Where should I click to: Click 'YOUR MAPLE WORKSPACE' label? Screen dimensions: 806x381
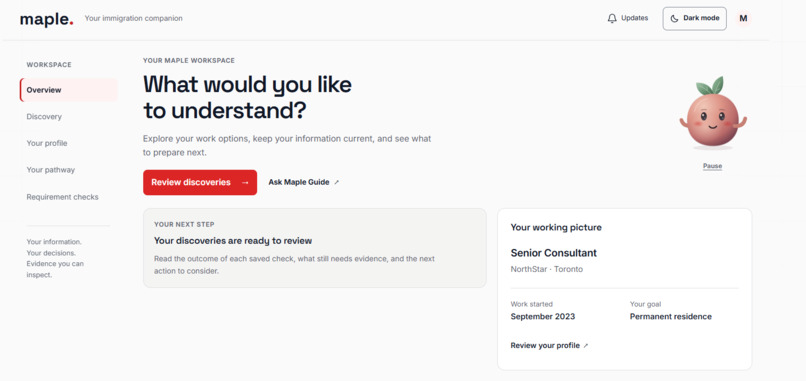click(x=189, y=61)
